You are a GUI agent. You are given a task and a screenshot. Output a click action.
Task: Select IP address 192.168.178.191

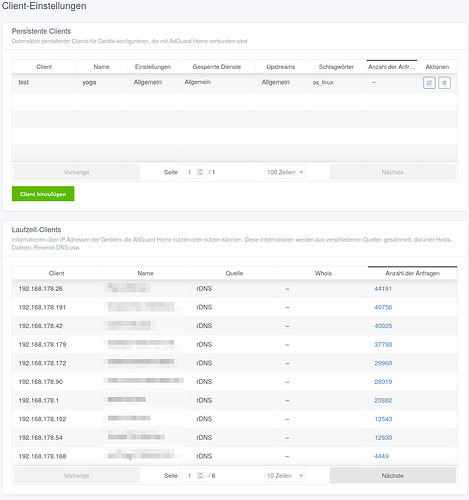click(x=42, y=307)
